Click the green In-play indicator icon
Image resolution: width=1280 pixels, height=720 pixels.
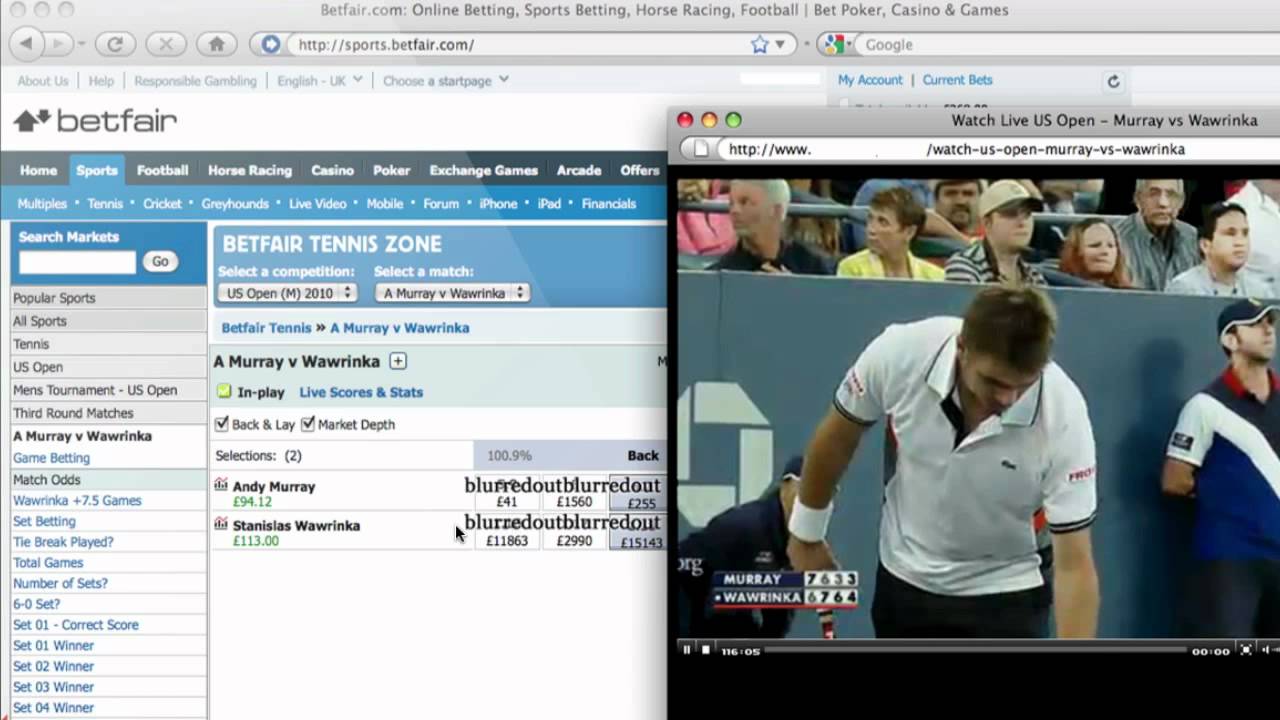click(224, 392)
